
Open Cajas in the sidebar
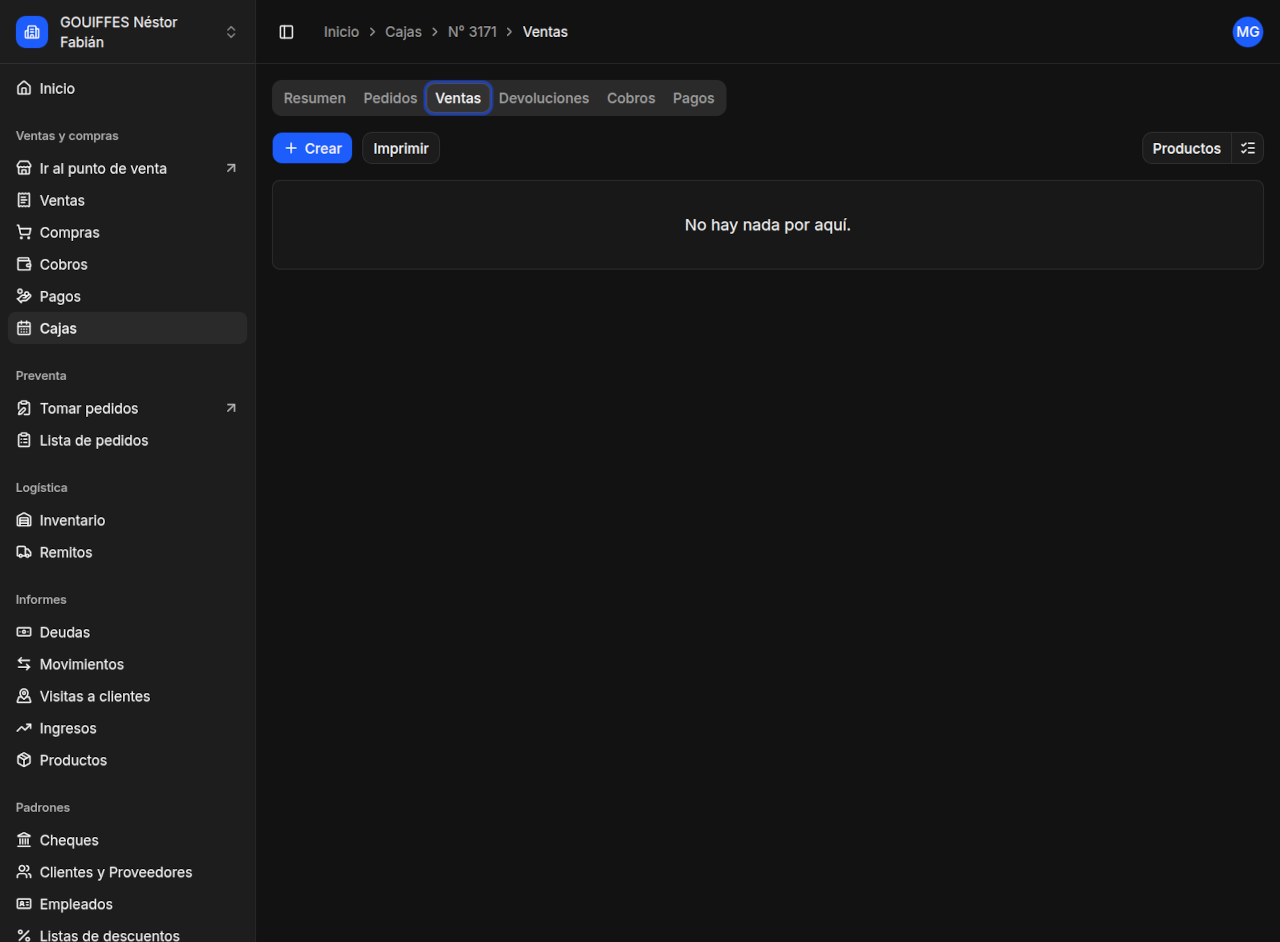coord(128,328)
